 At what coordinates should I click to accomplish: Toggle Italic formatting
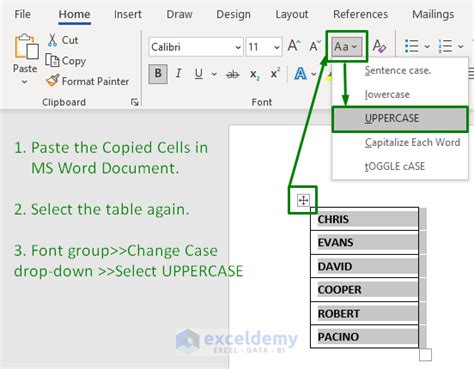pos(179,73)
